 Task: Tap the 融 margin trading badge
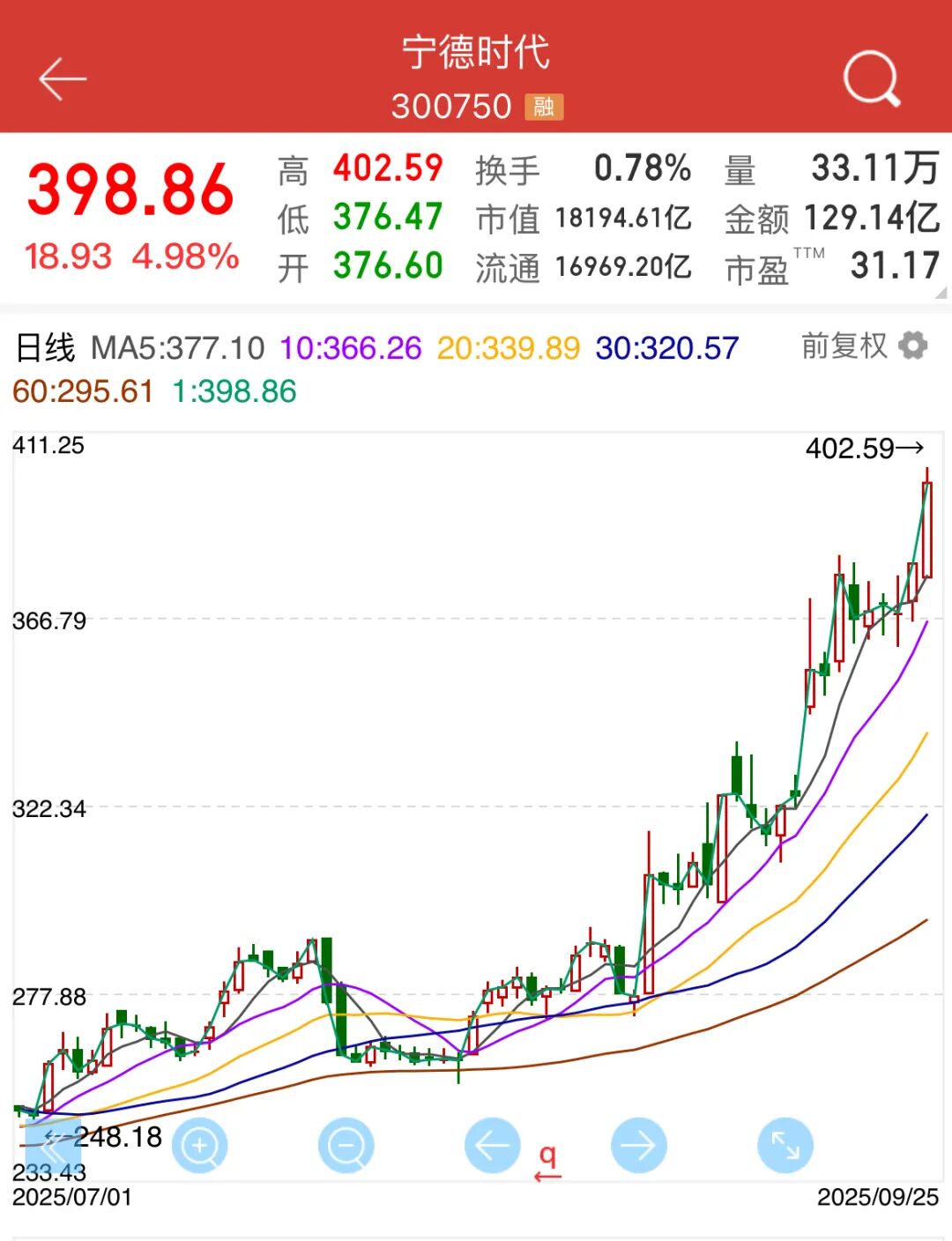point(544,107)
